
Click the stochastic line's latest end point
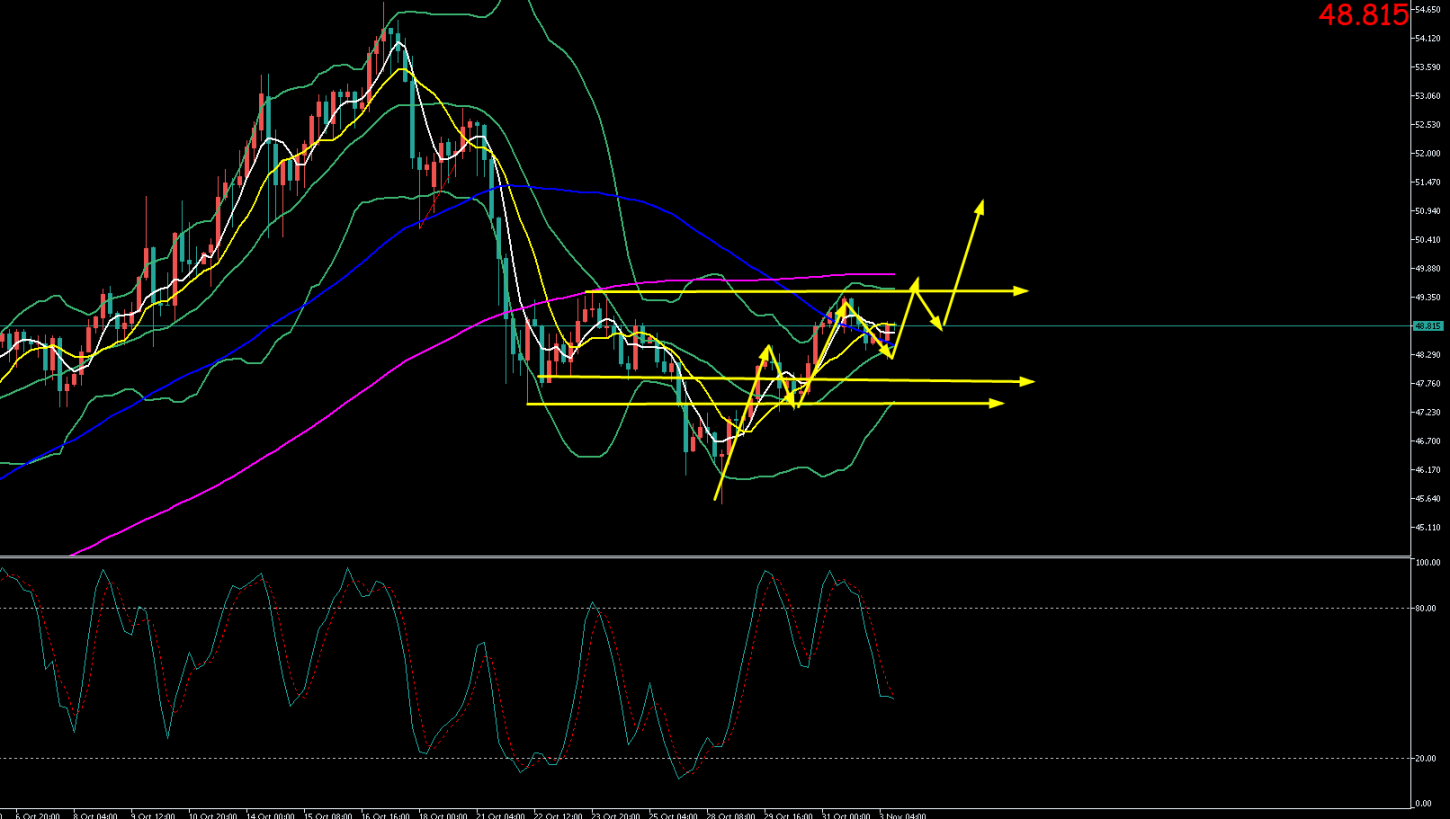point(892,697)
